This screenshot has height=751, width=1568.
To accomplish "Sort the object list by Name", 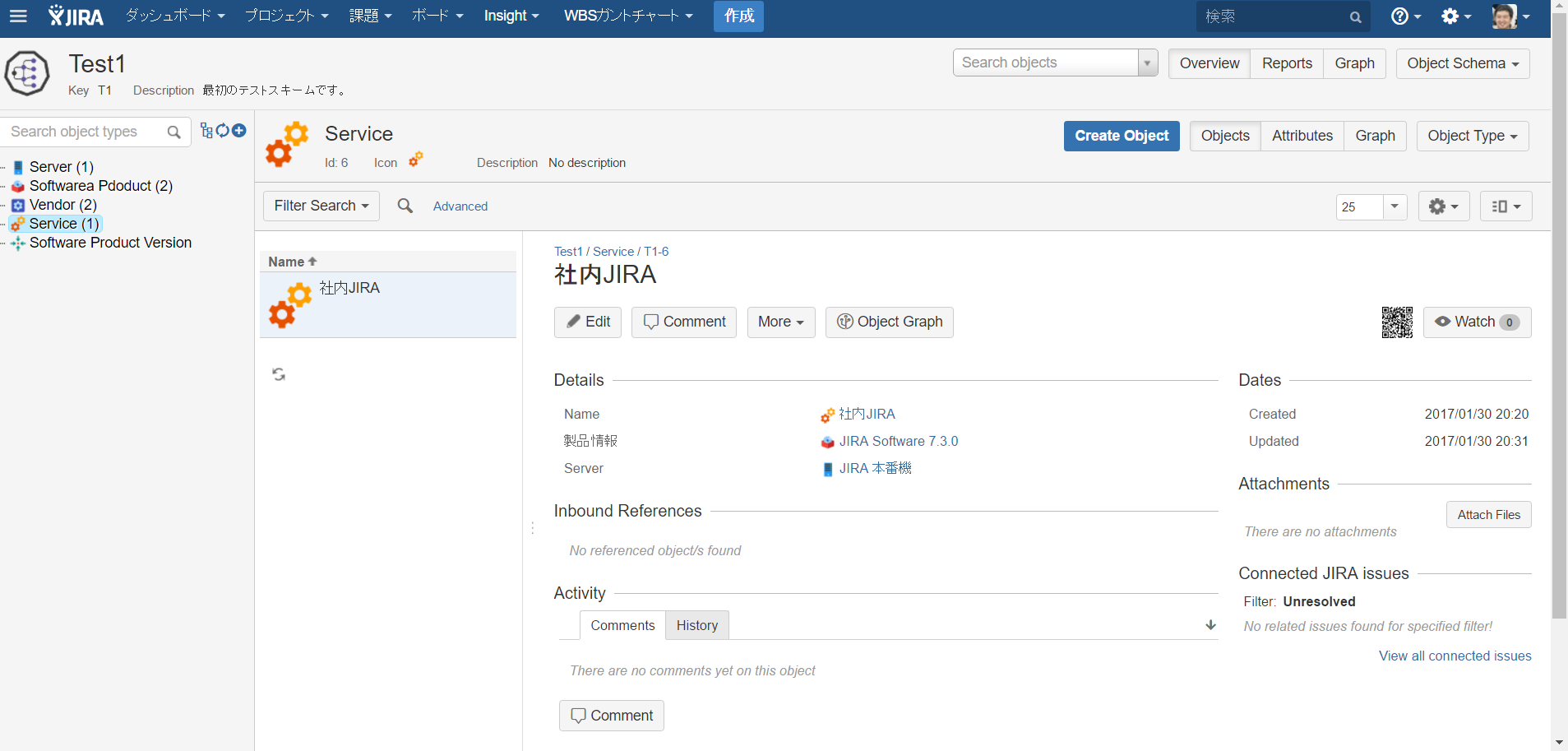I will (293, 262).
